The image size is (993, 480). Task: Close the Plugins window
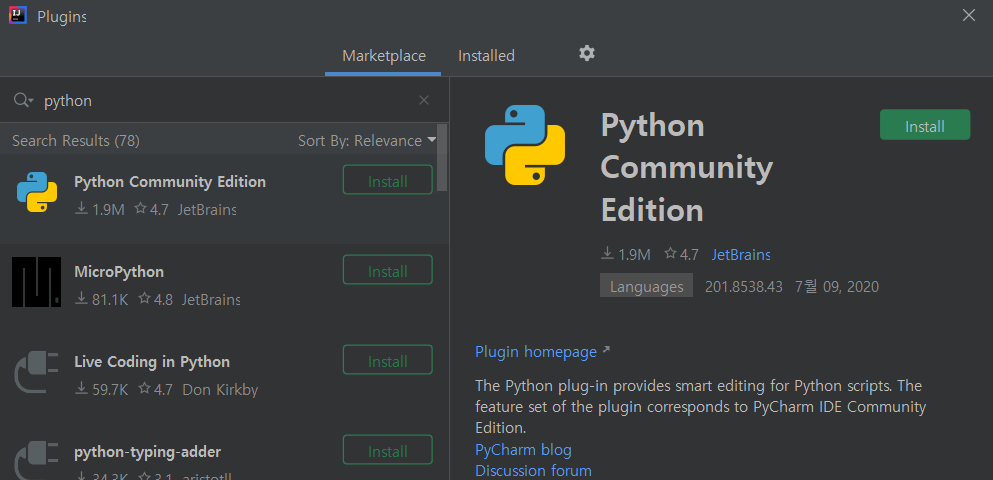click(x=969, y=15)
